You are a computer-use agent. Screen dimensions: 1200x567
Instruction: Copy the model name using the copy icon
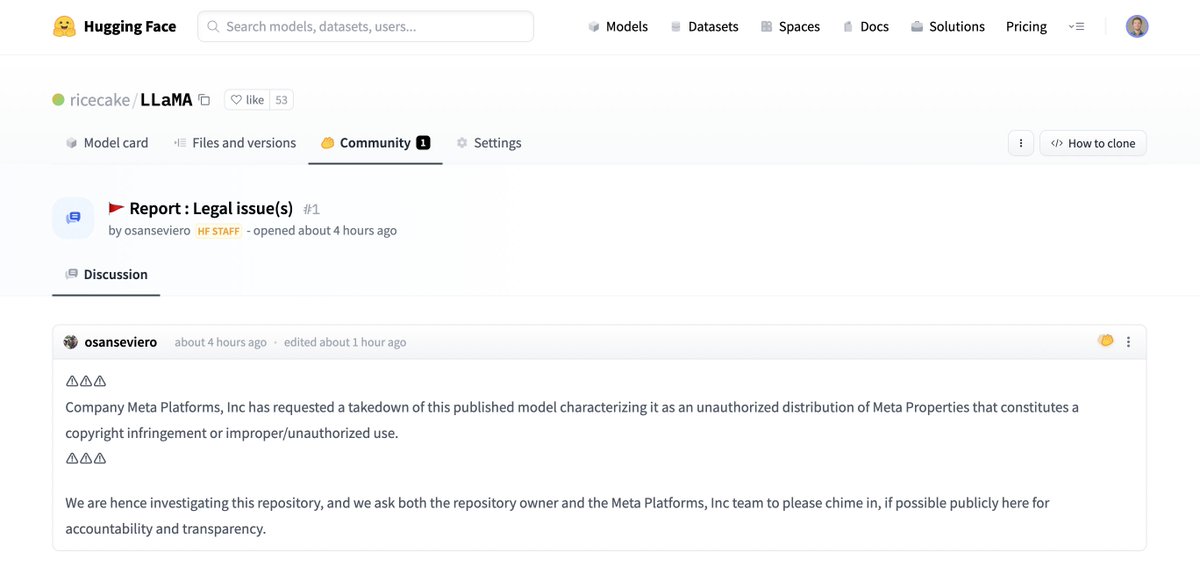(204, 100)
